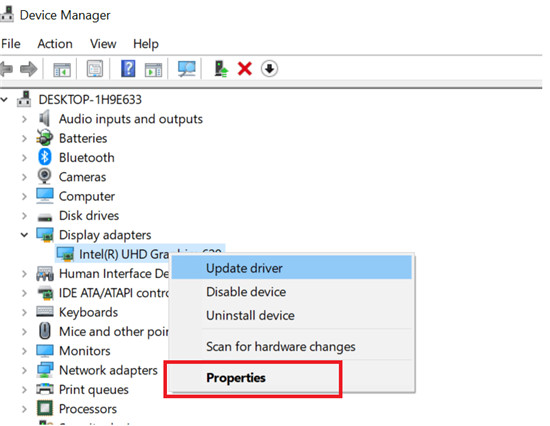Open the View menu
This screenshot has width=550, height=426.
click(103, 44)
